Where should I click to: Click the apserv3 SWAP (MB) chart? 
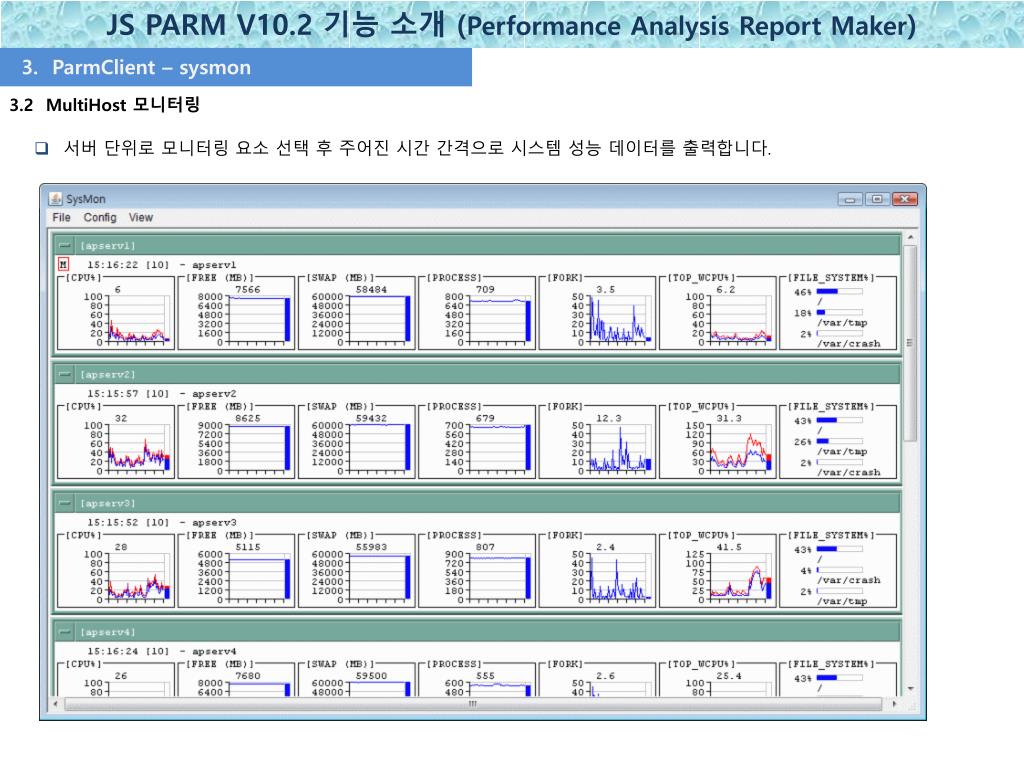357,571
